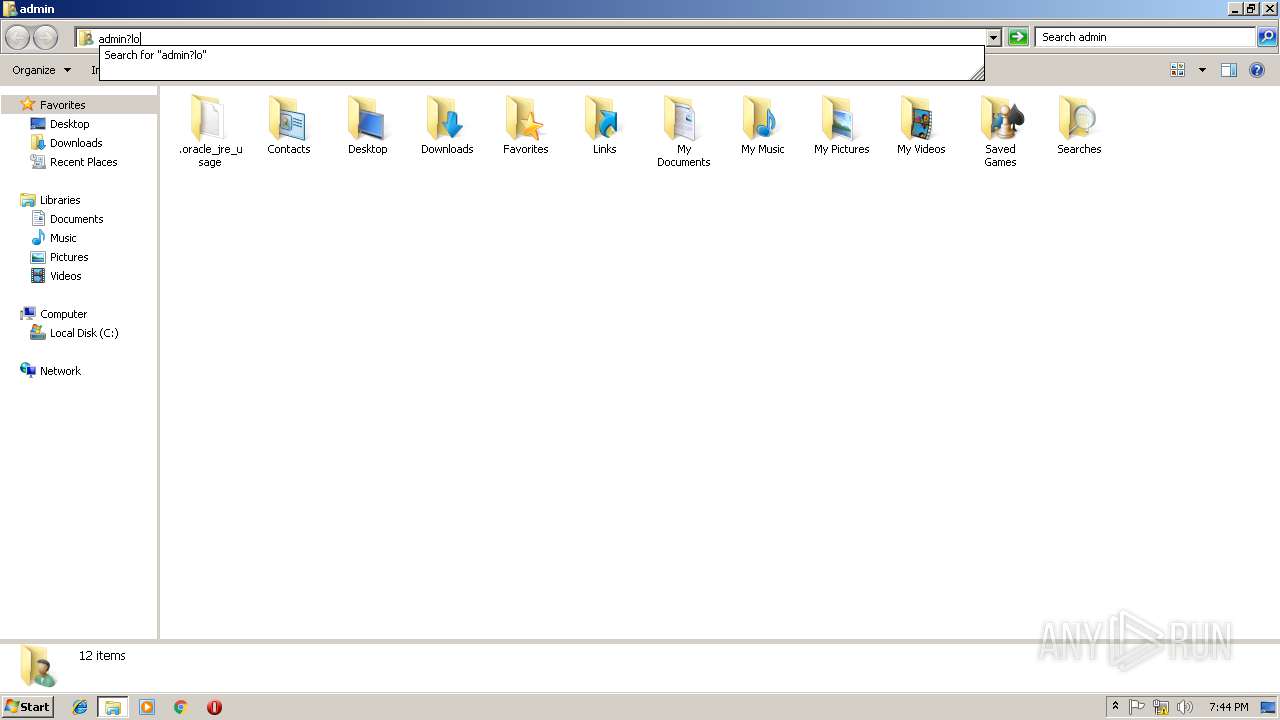Open the Downloads folder in file pane

pos(447,125)
